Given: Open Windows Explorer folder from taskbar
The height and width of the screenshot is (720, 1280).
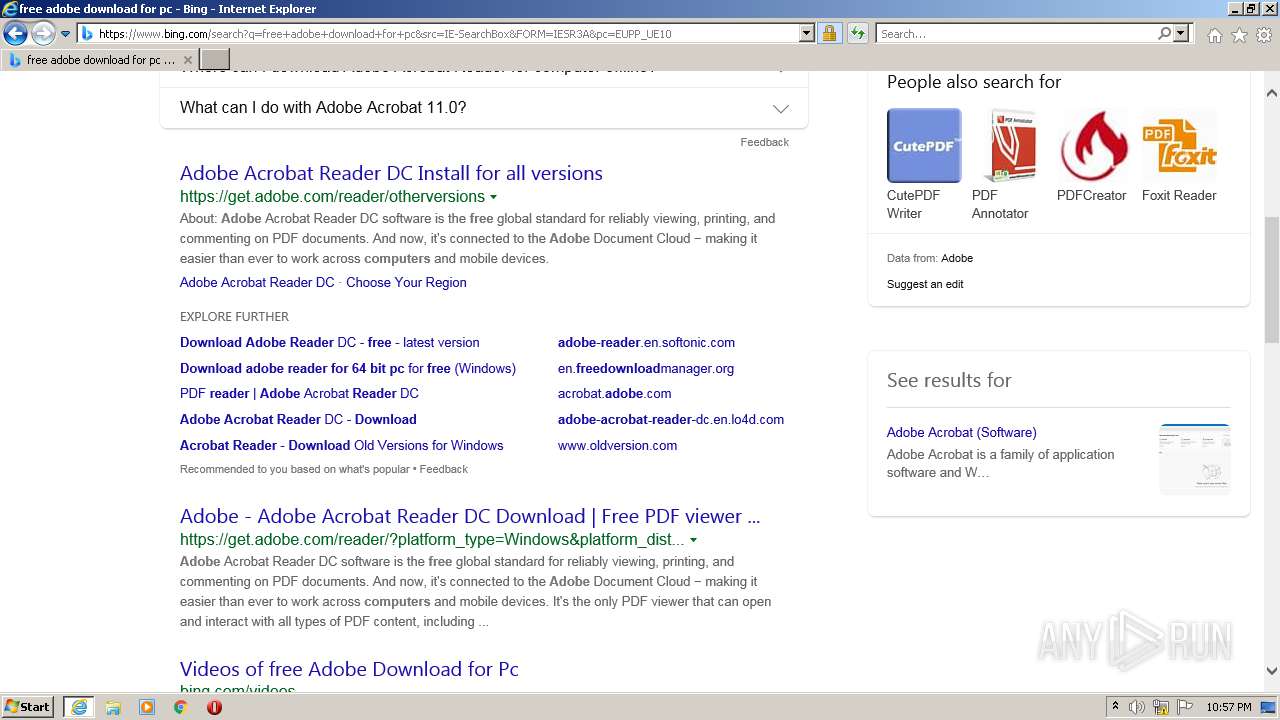Looking at the screenshot, I should (x=113, y=707).
